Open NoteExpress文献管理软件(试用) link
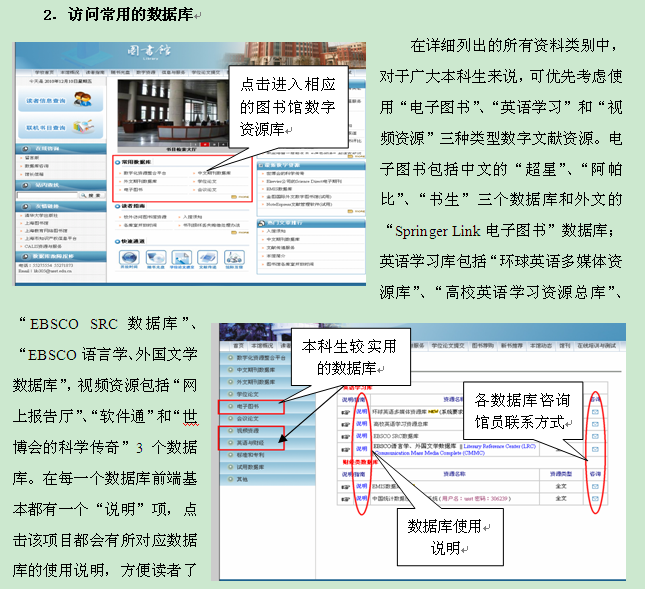Viewport: 645px width, 589px height. pyautogui.click(x=299, y=204)
